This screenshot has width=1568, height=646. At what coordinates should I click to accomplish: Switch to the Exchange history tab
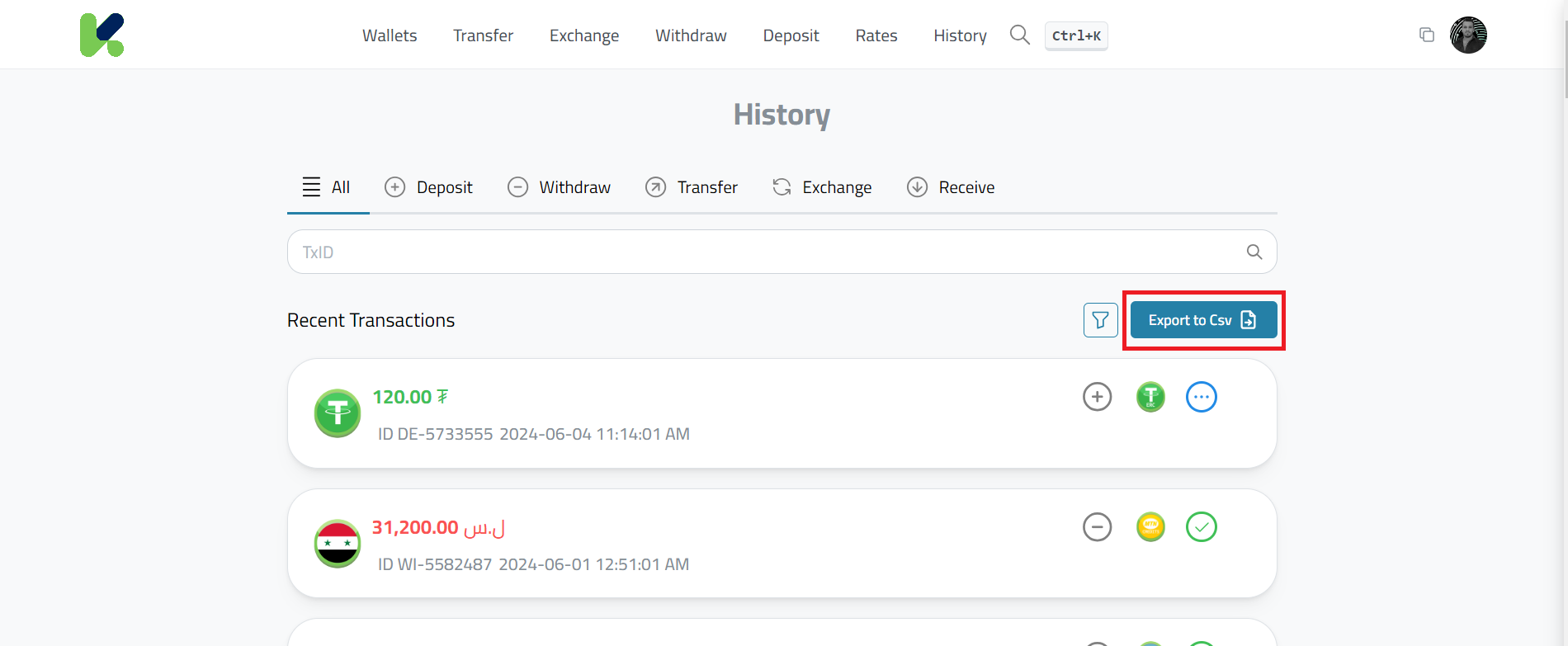pyautogui.click(x=822, y=187)
